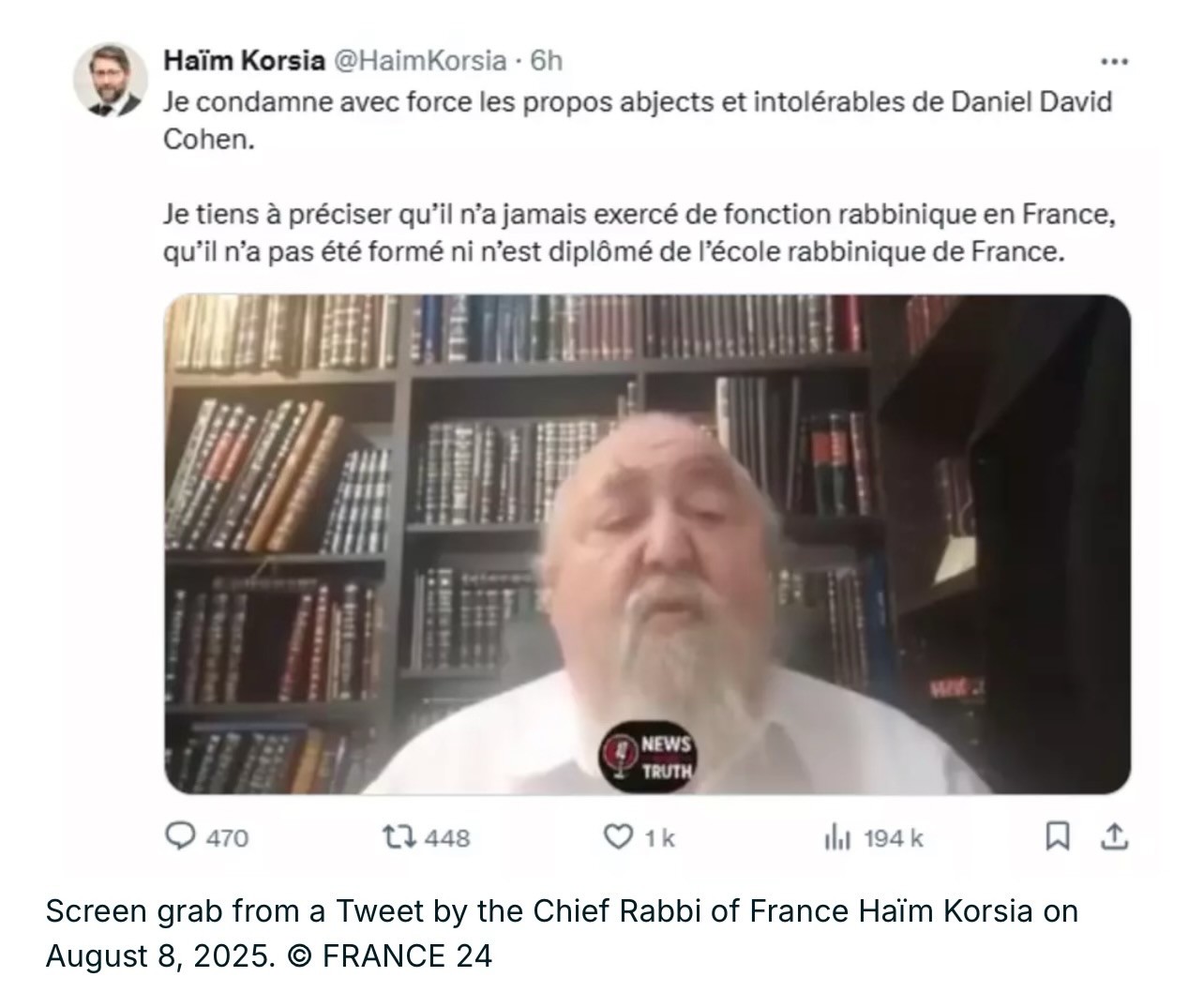The image size is (1204, 992).
Task: Open the @HaimKorsia handle
Action: (419, 60)
